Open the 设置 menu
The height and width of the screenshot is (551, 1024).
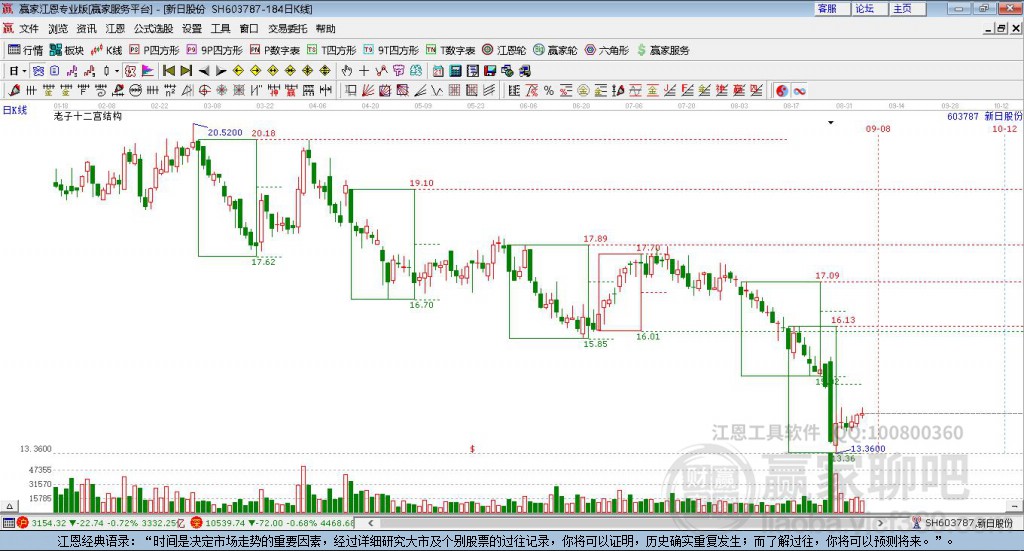[192, 29]
